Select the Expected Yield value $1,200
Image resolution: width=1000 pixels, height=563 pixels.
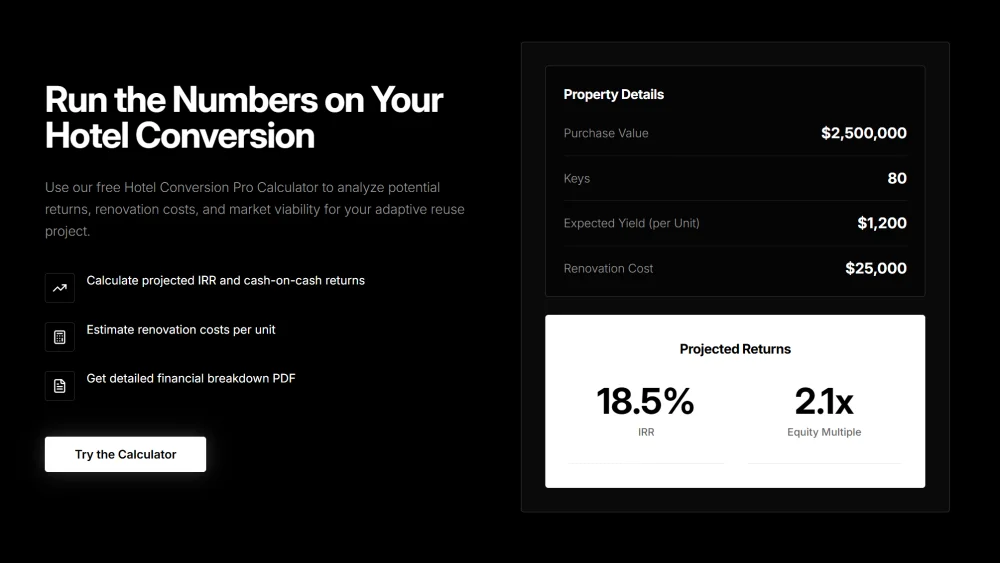[x=881, y=223]
